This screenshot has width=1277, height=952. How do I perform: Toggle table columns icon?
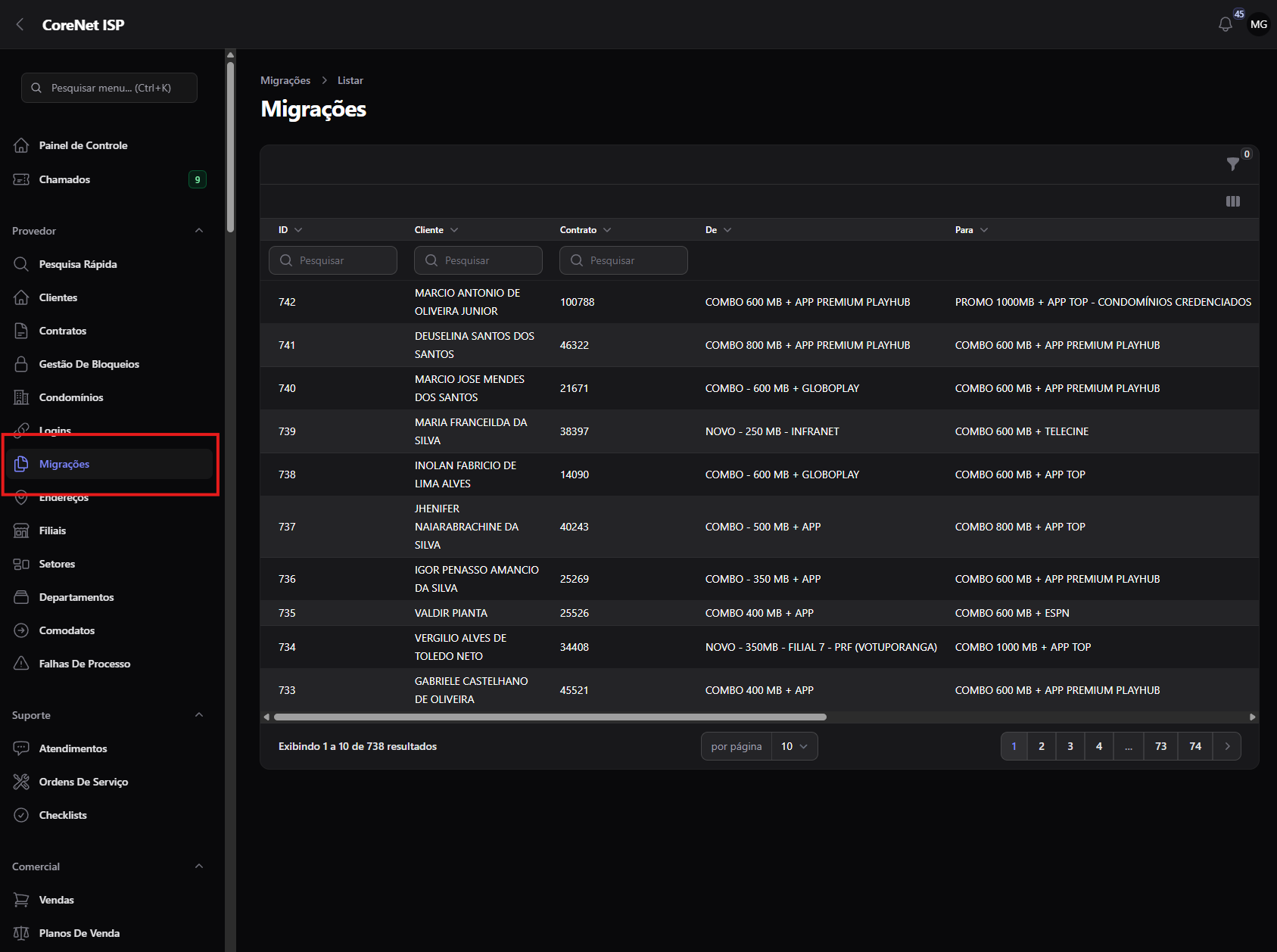1232,201
